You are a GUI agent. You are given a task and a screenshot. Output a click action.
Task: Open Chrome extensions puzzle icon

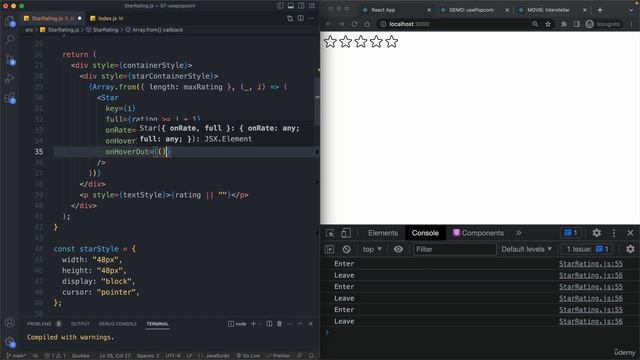tap(564, 24)
